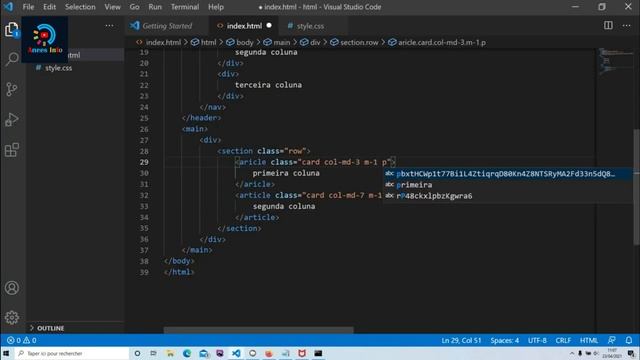Viewport: 640px width, 360px height.
Task: Open File Explorer from the taskbar
Action: (x=170, y=353)
